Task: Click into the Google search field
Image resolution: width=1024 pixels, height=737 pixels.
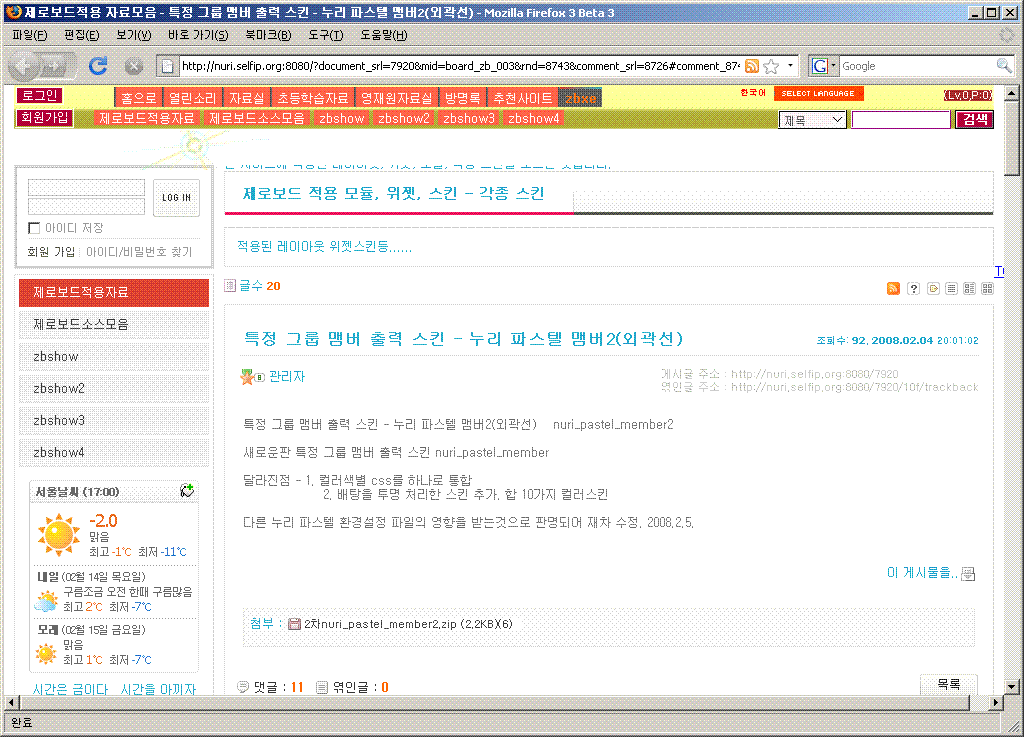Action: pyautogui.click(x=917, y=66)
